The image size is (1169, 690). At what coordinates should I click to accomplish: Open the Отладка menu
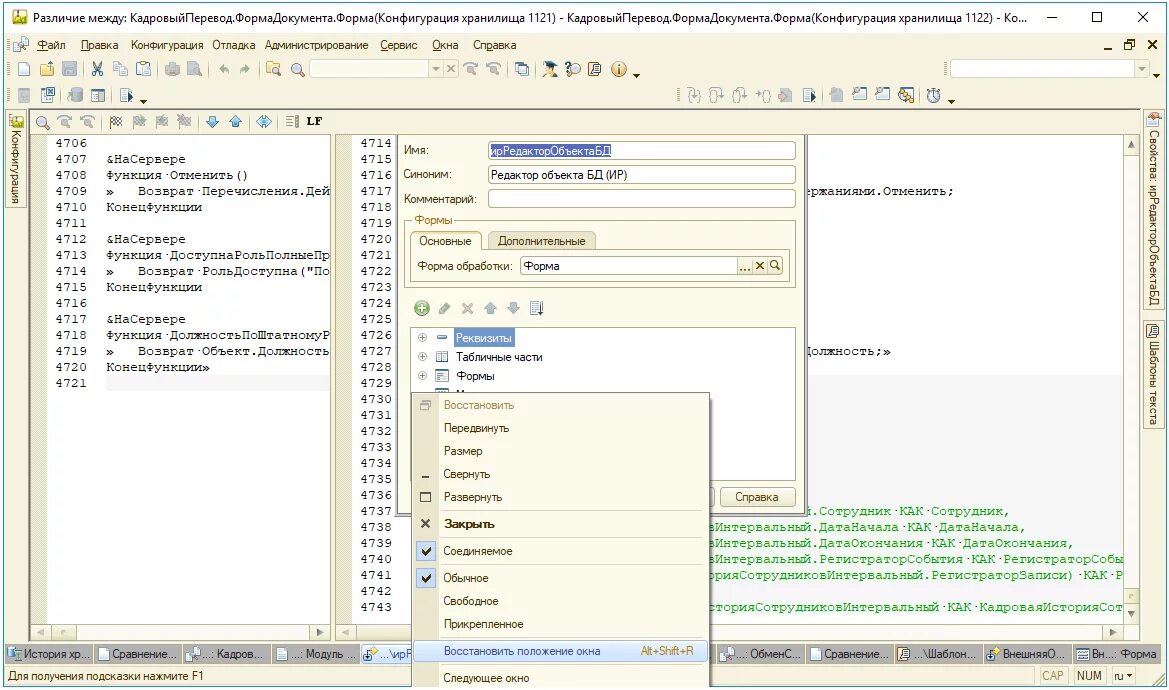point(233,45)
